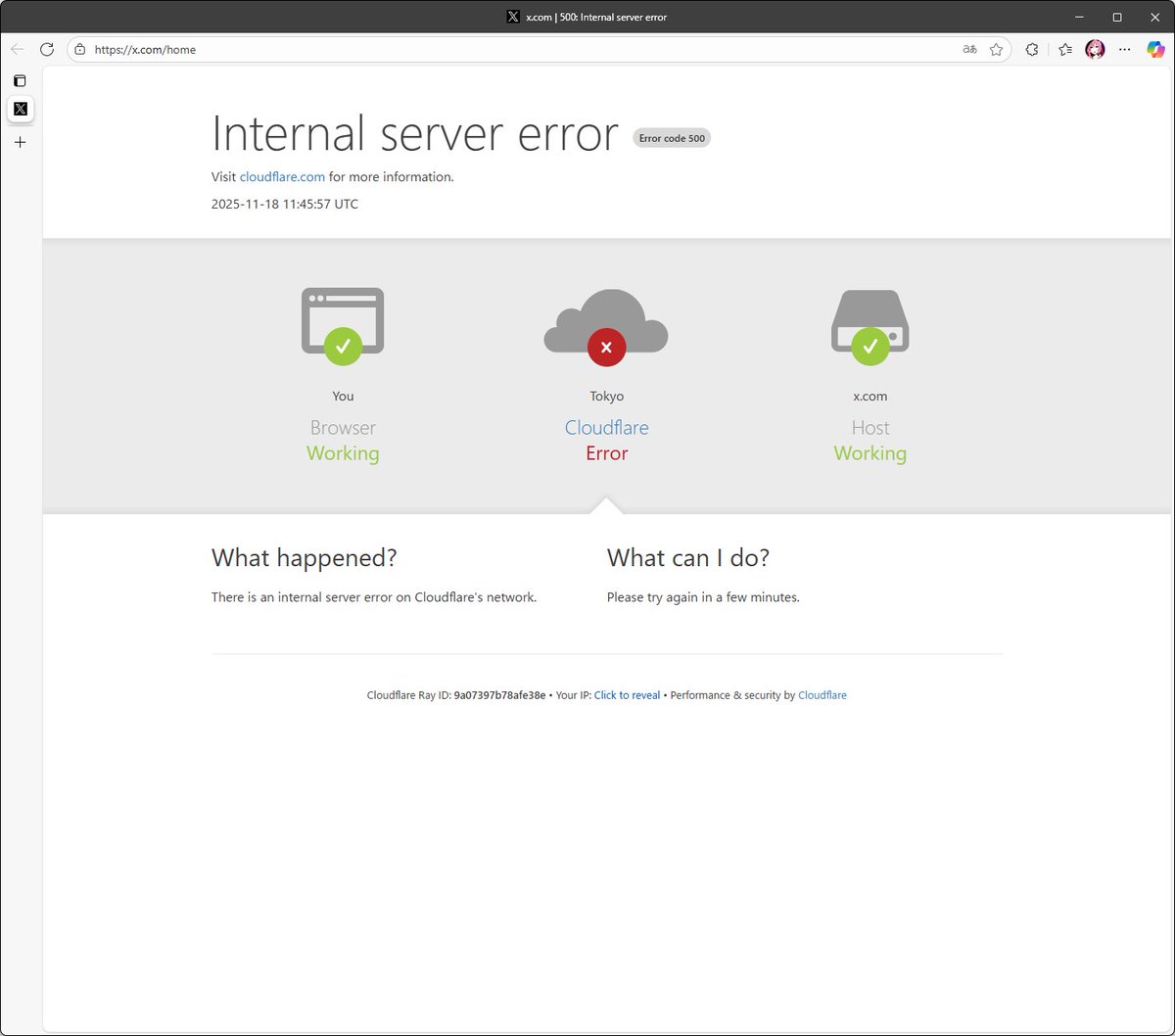Click the Internal server error heading
The width and height of the screenshot is (1175, 1036).
[x=415, y=133]
